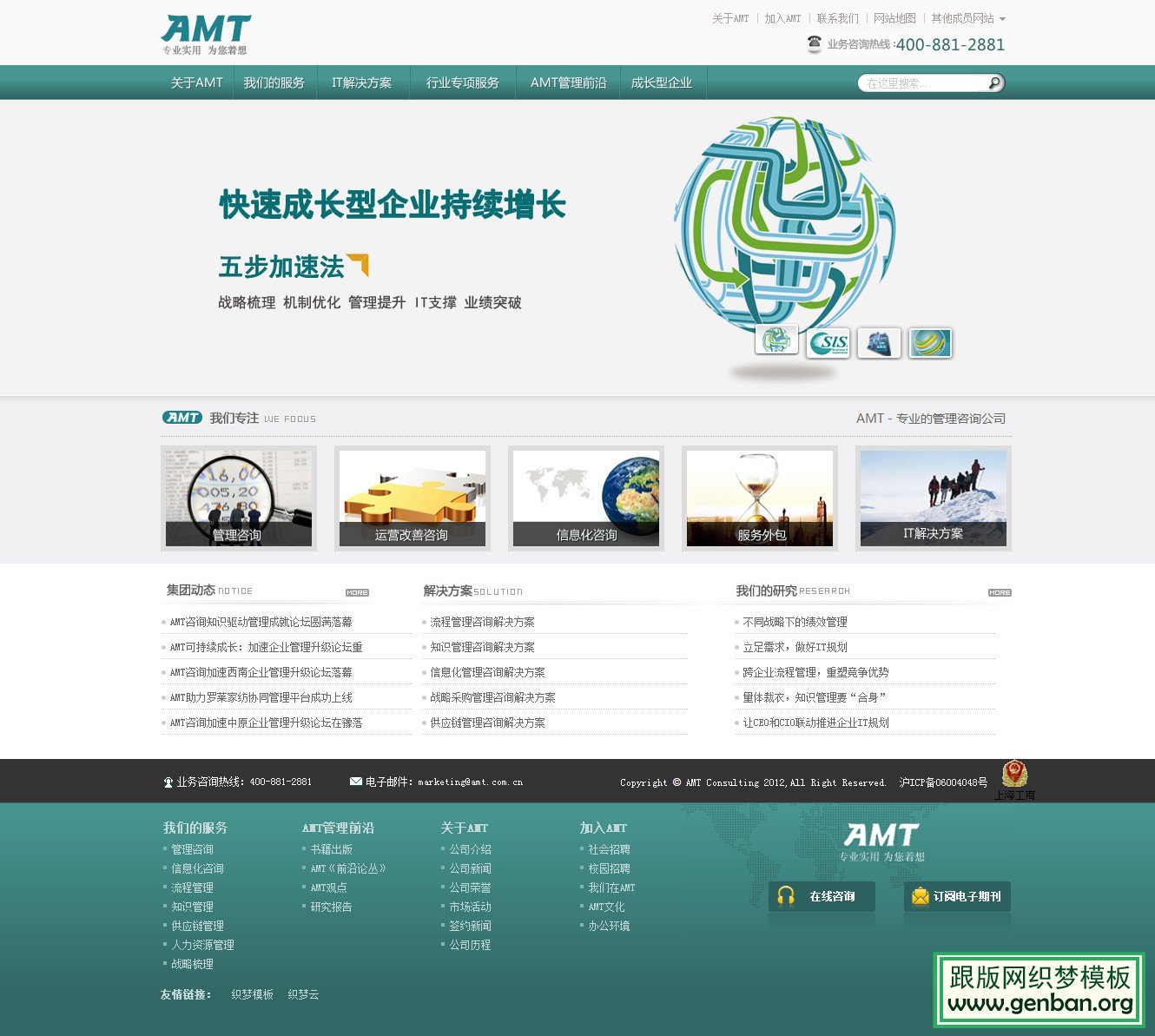
Task: Click the headphone icon on 在线咨询 button
Action: (x=786, y=897)
